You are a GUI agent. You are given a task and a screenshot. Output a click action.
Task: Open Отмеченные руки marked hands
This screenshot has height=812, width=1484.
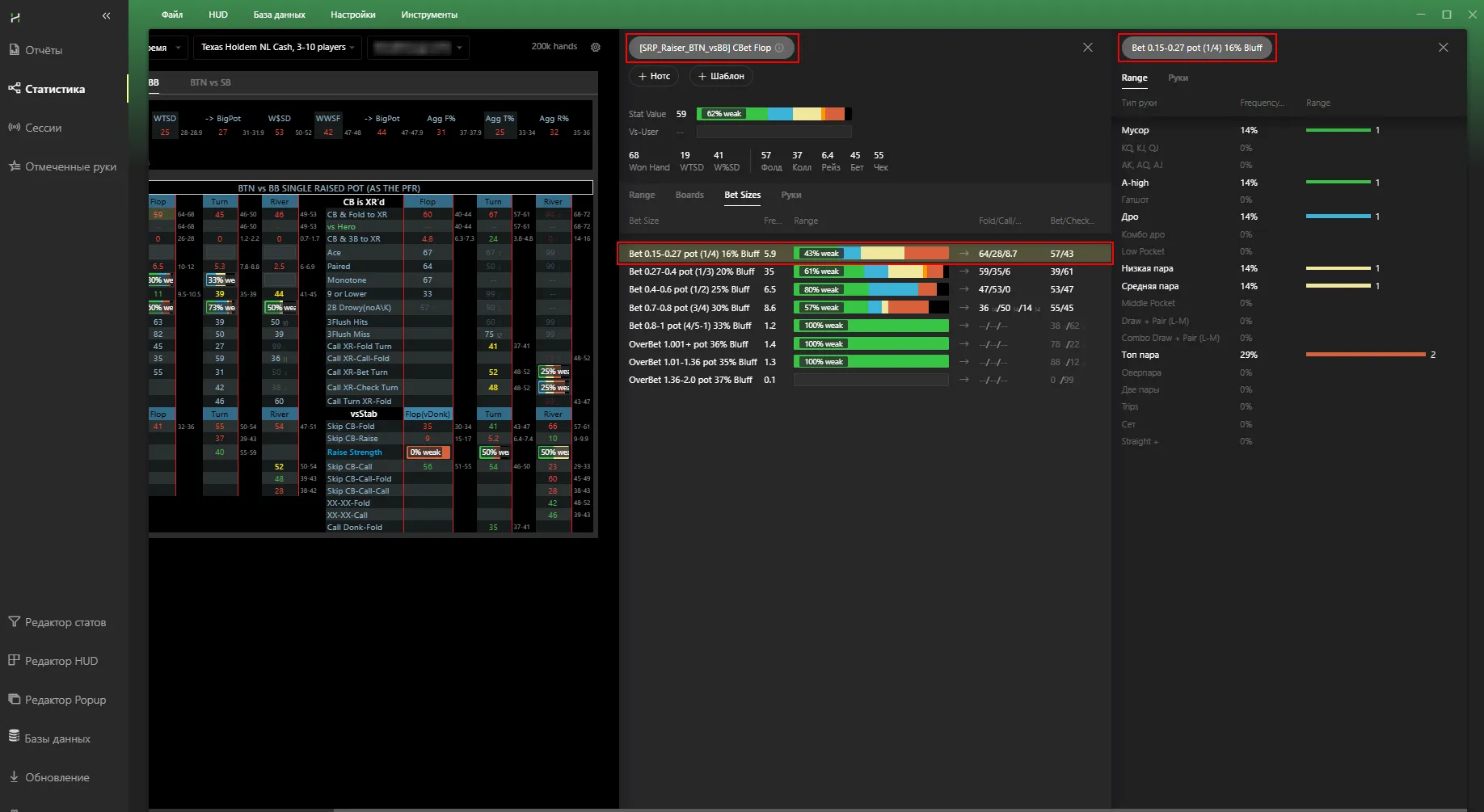[62, 166]
